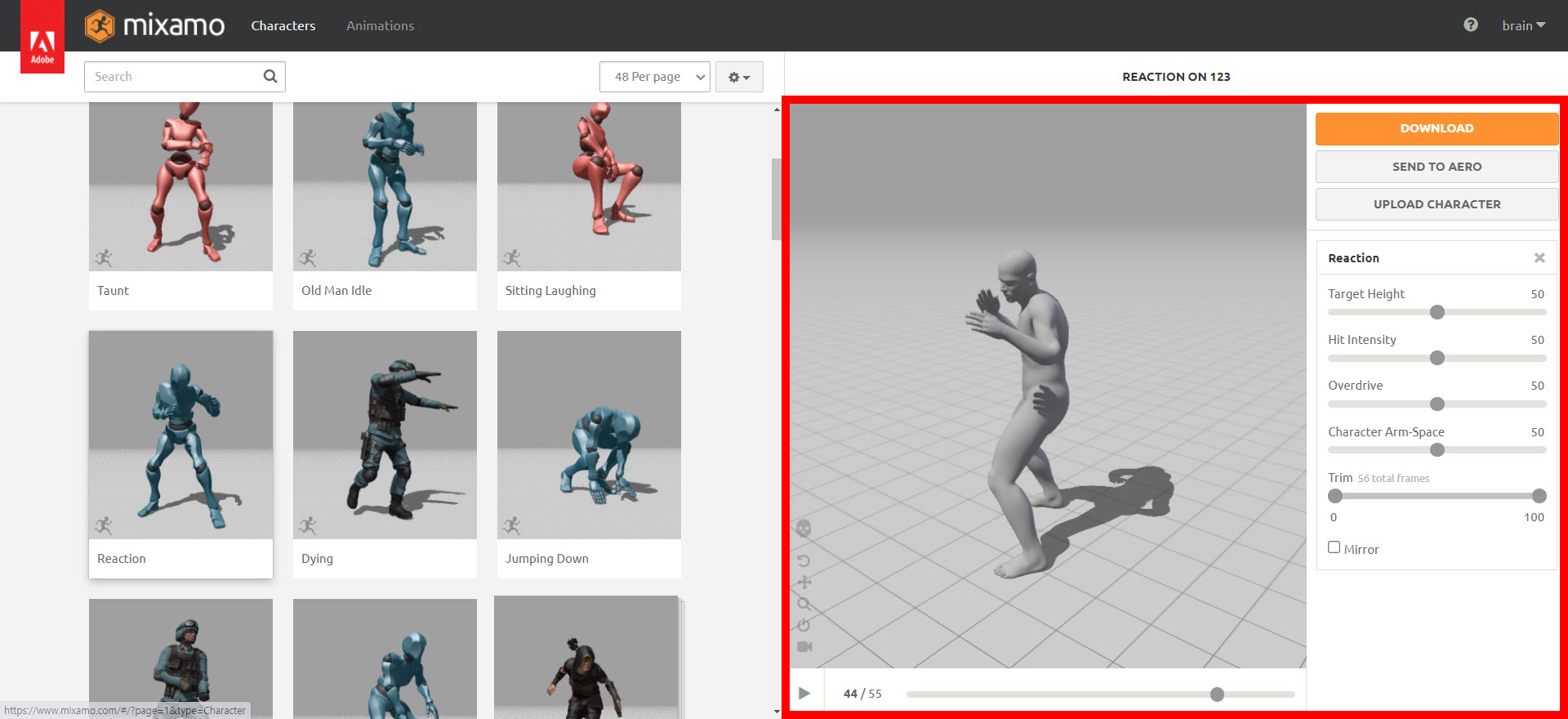The width and height of the screenshot is (1568, 719).
Task: Click the animation list scrollbar thumb
Action: pyautogui.click(x=776, y=199)
